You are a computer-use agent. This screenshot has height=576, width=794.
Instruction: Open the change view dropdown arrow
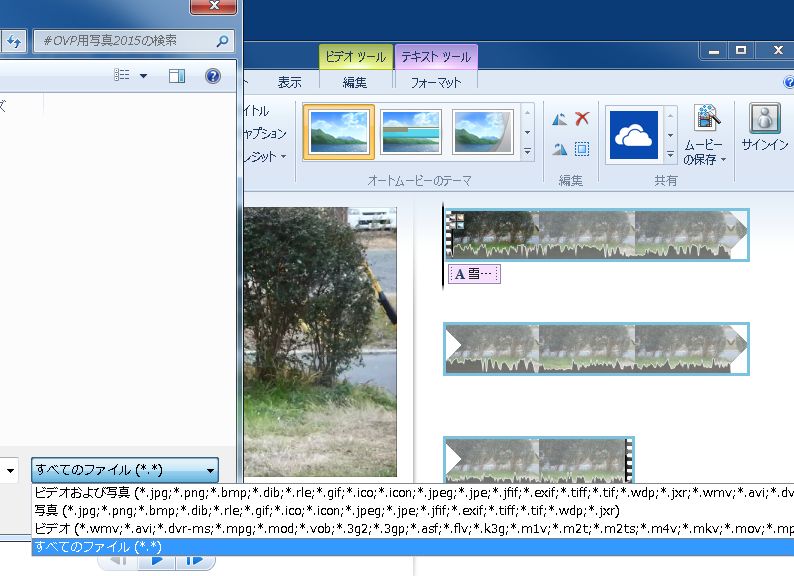pos(143,76)
